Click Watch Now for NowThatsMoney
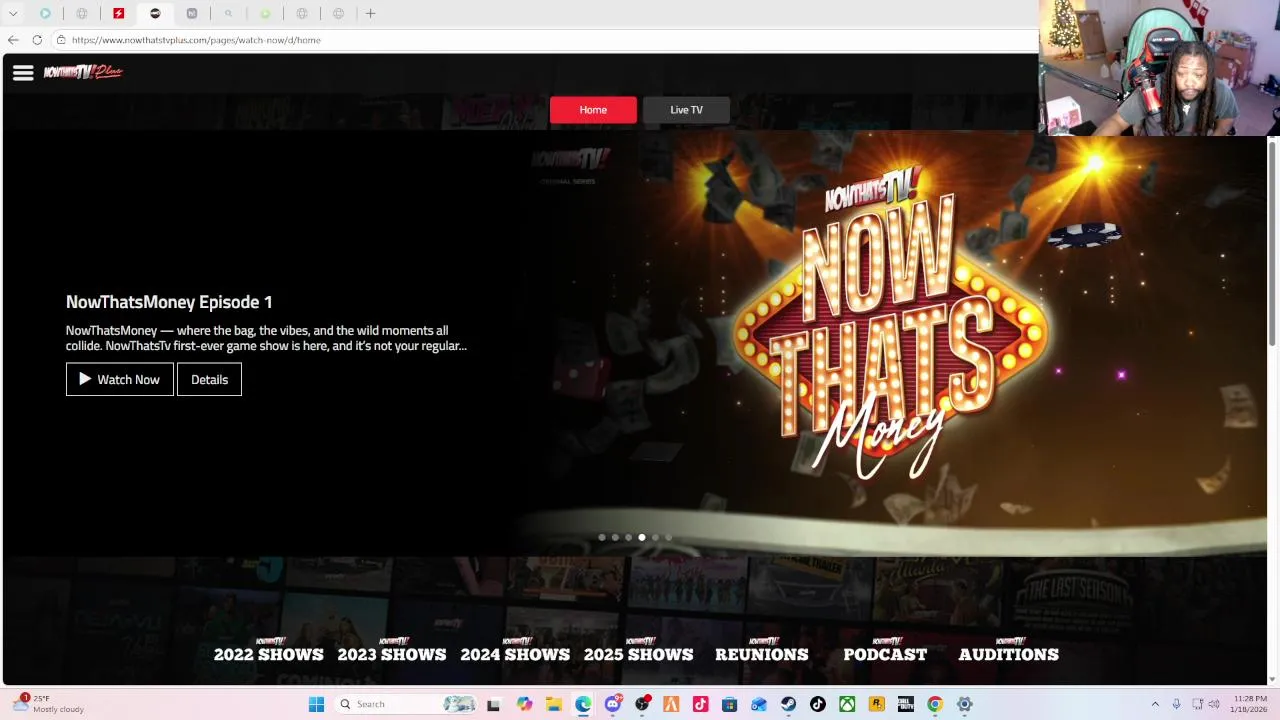 [120, 379]
